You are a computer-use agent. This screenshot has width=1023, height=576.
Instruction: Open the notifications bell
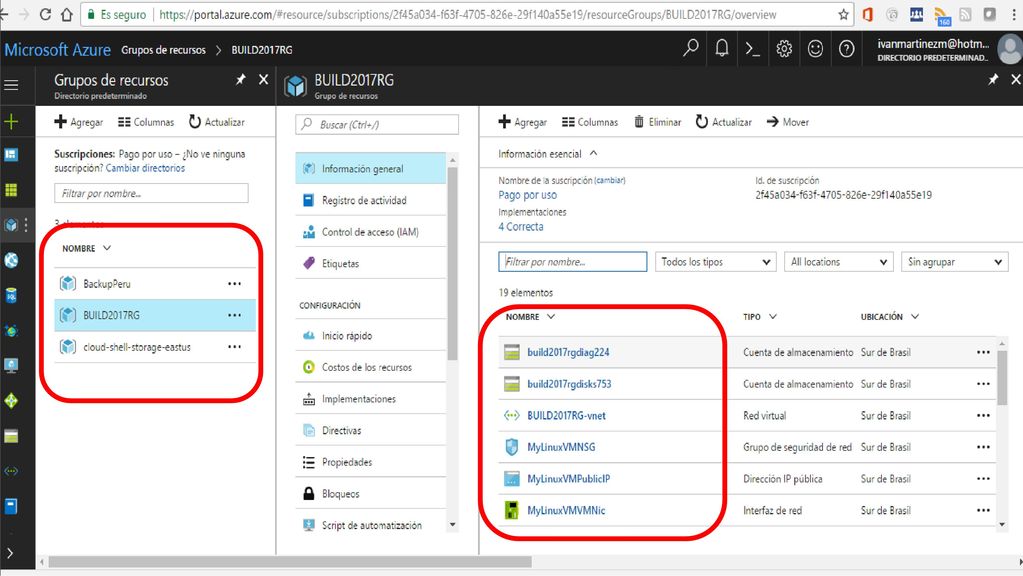point(722,48)
